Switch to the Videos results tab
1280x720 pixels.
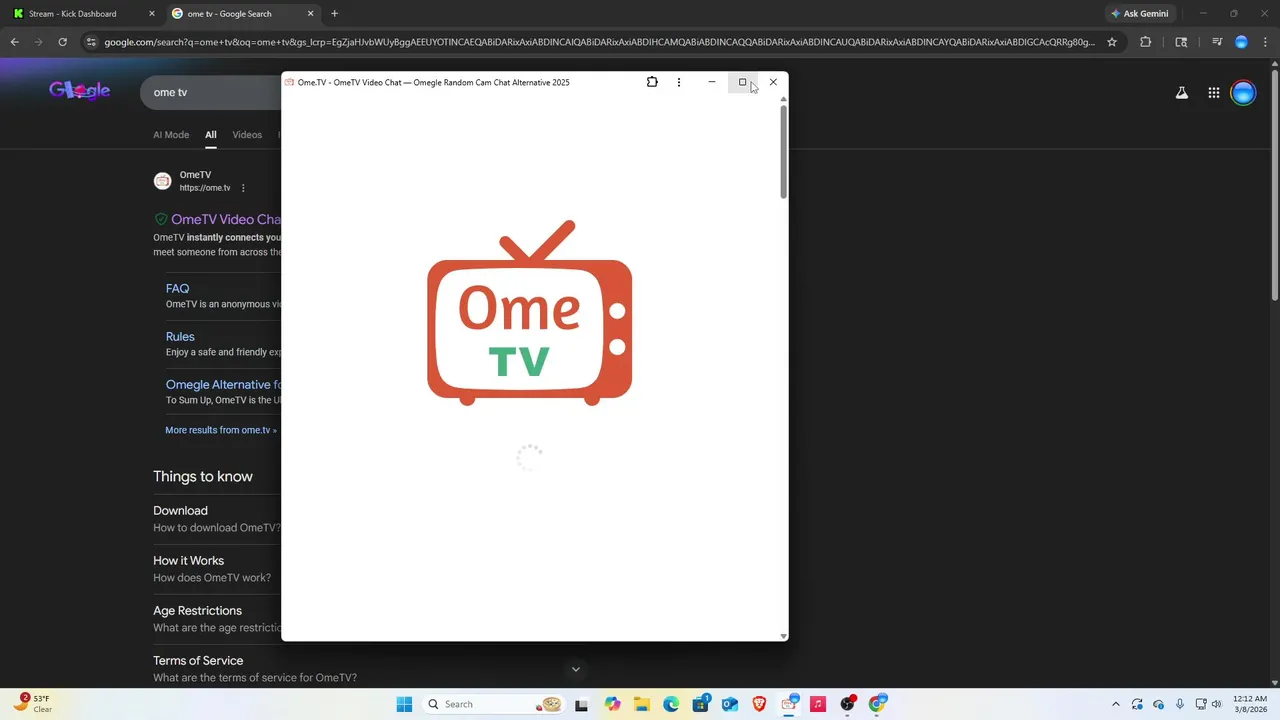point(247,135)
